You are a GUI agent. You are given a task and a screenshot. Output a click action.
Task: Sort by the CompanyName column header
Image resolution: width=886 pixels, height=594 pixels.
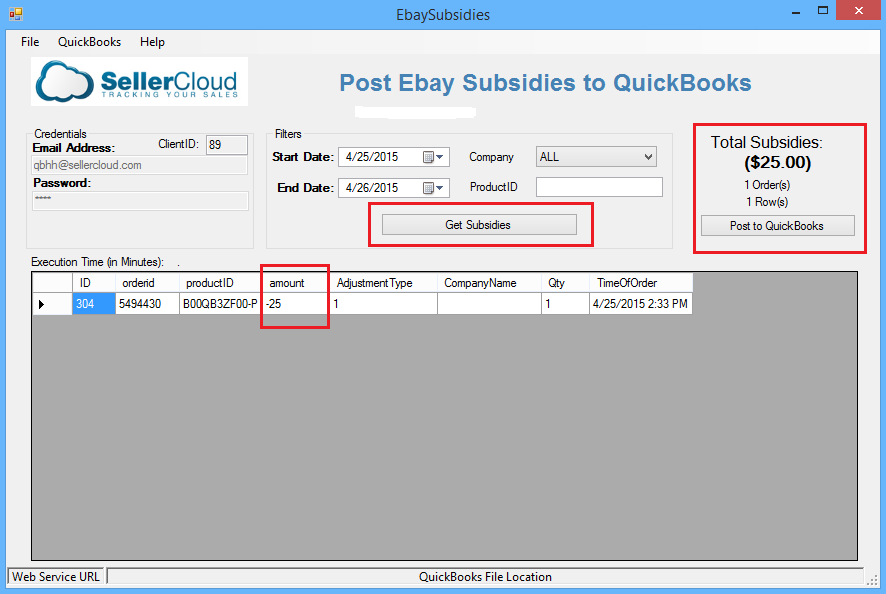point(489,283)
